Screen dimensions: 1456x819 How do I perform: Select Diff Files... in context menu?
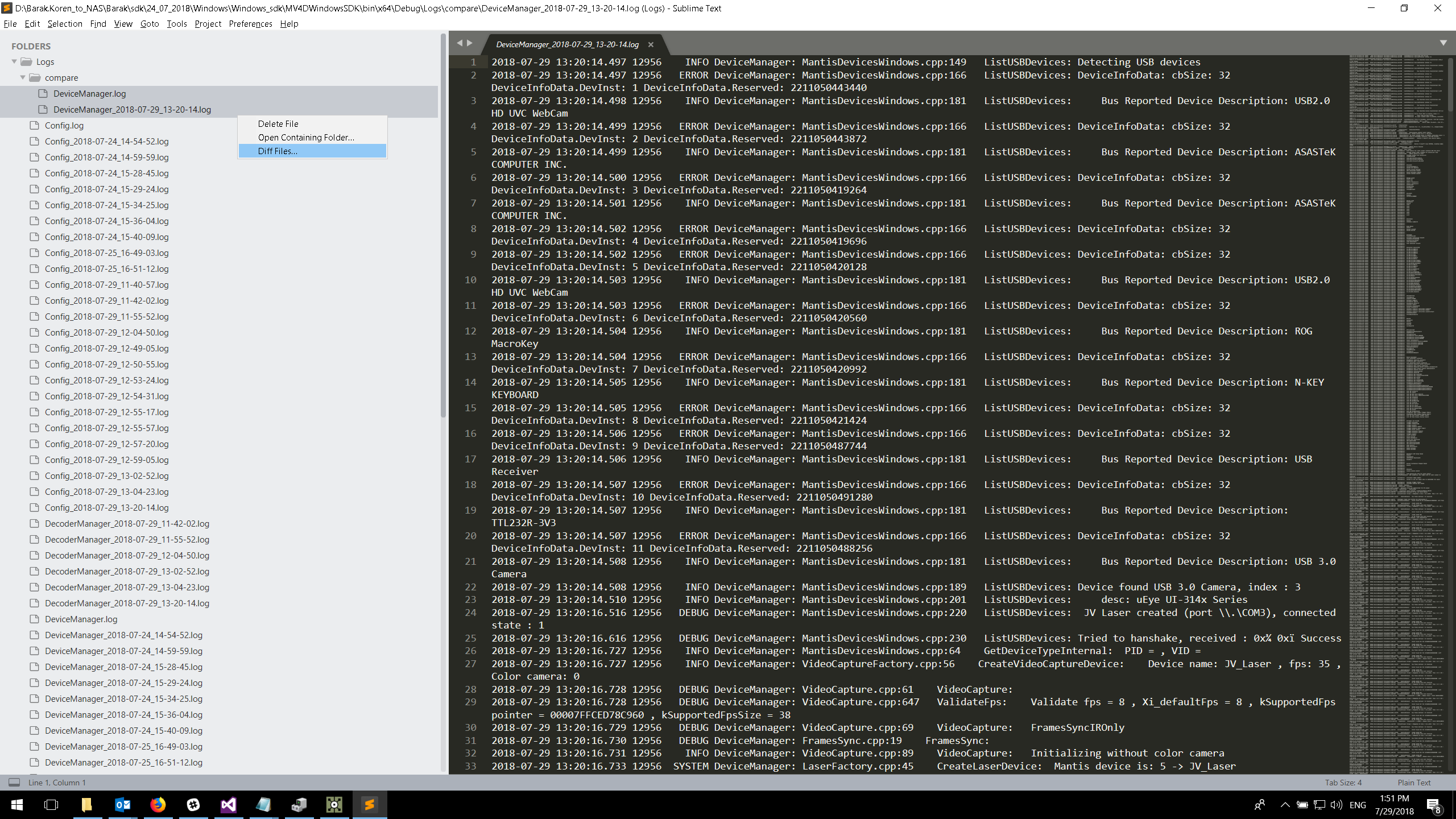pyautogui.click(x=278, y=151)
